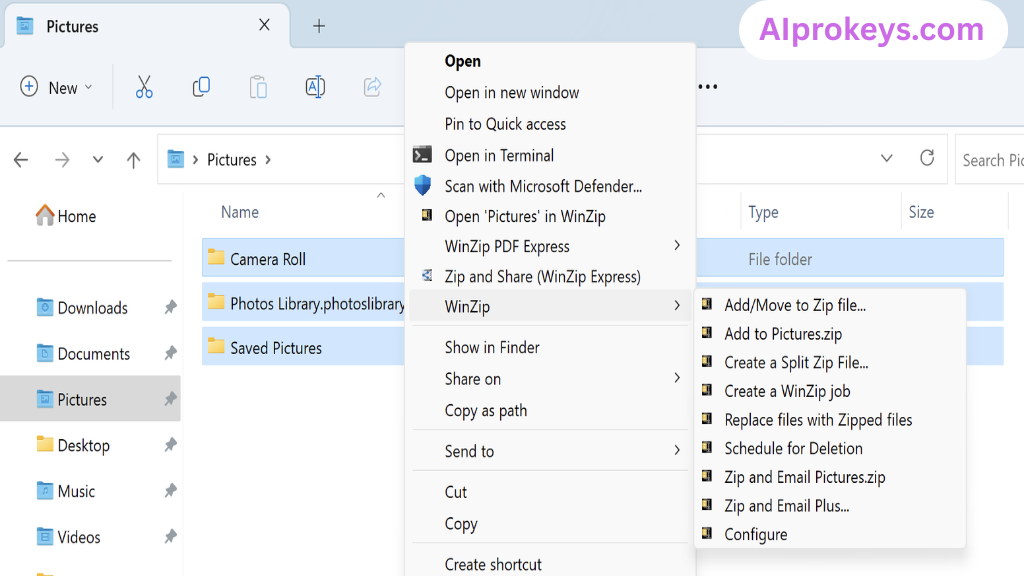
Task: Sort by the Type column header
Action: (763, 212)
